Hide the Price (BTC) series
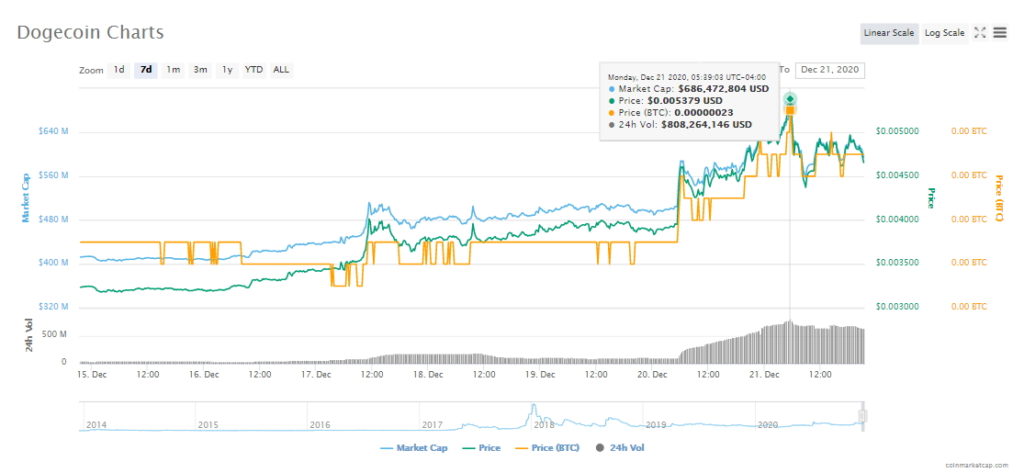The width and height of the screenshot is (1024, 473). point(548,448)
